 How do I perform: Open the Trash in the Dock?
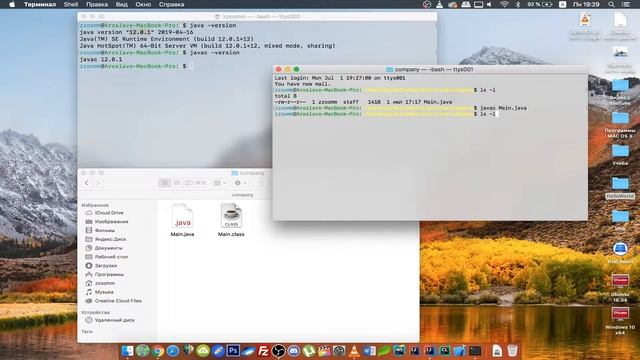pos(512,351)
